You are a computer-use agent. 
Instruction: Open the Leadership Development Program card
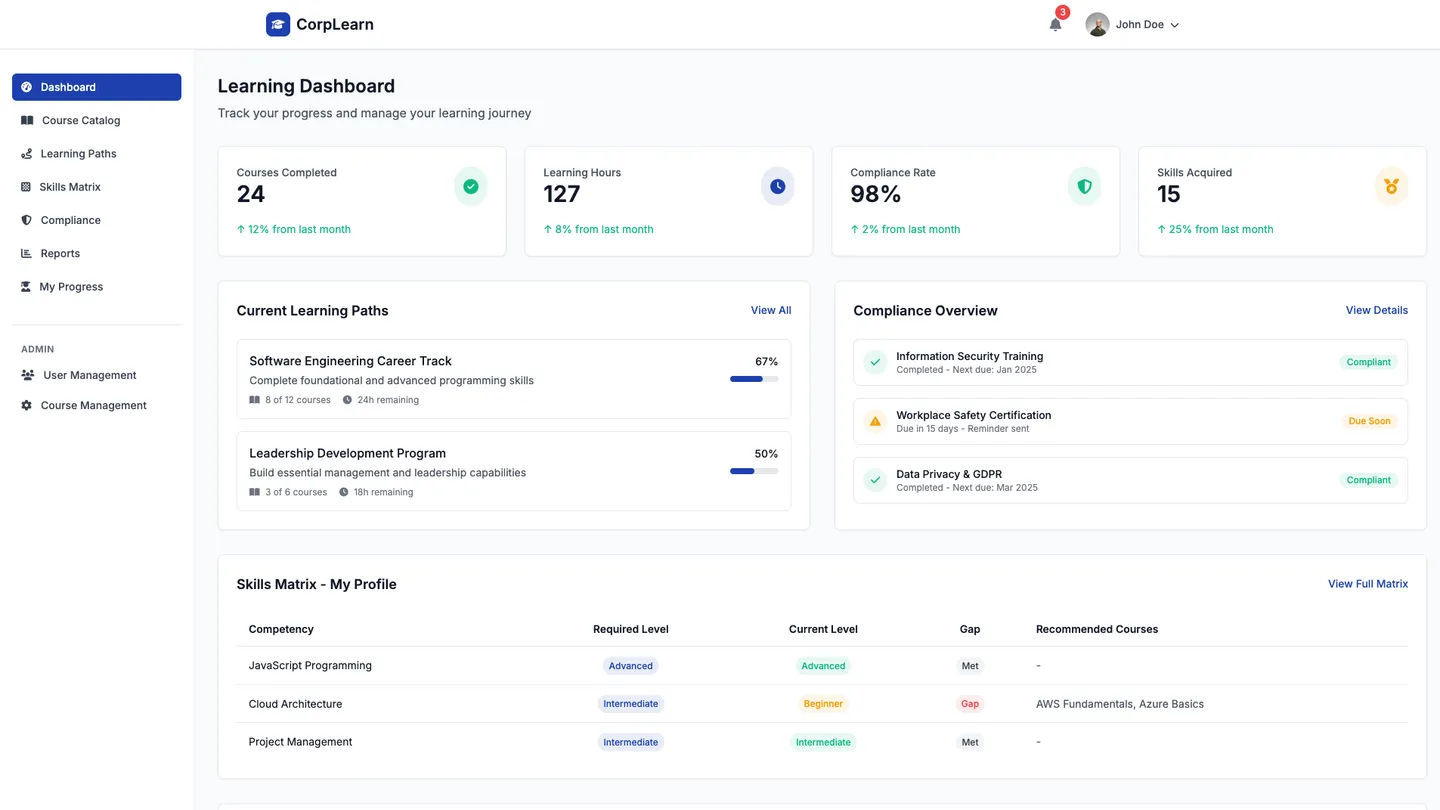514,471
